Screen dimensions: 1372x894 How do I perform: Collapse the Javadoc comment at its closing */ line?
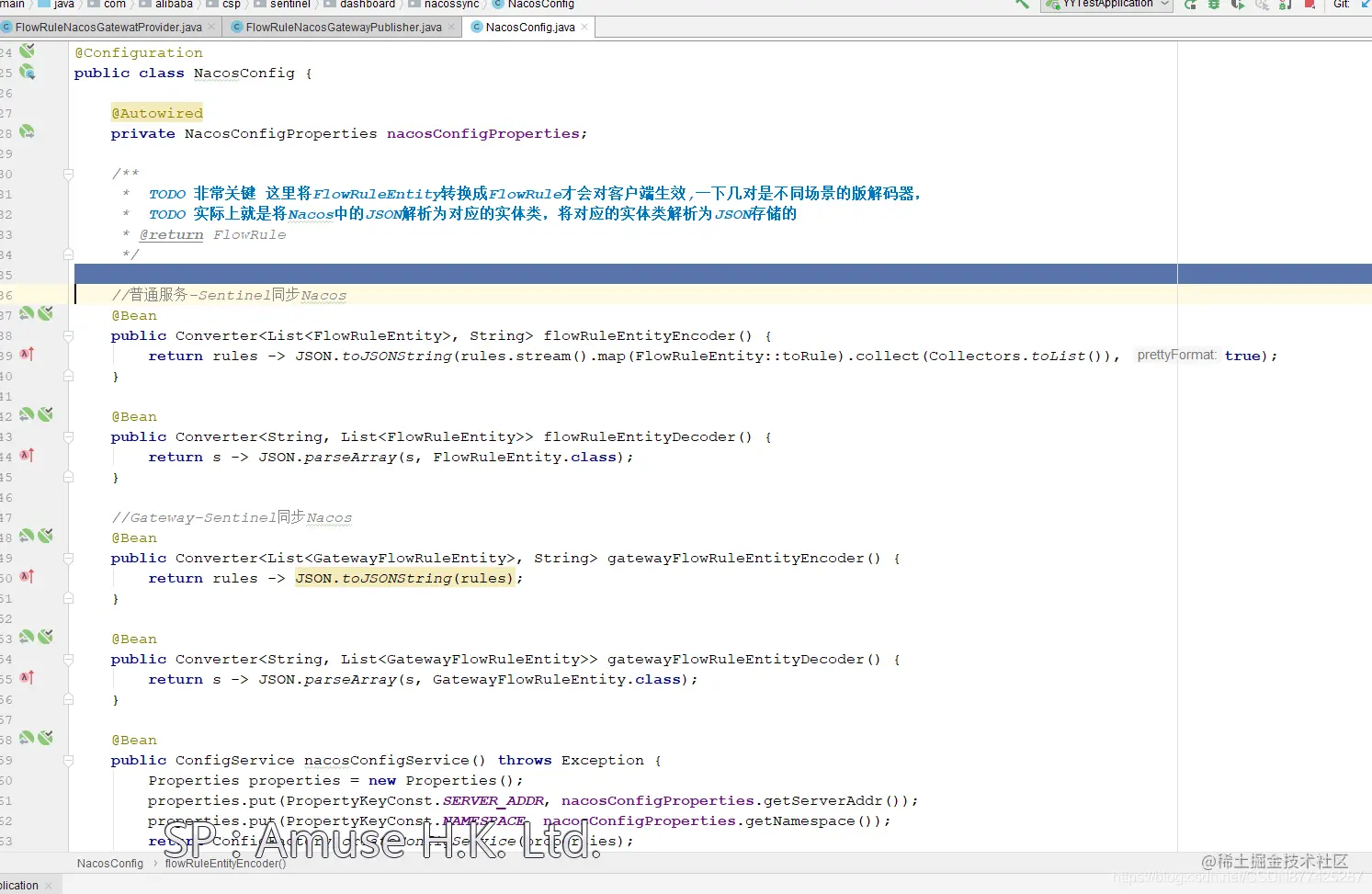tap(68, 255)
